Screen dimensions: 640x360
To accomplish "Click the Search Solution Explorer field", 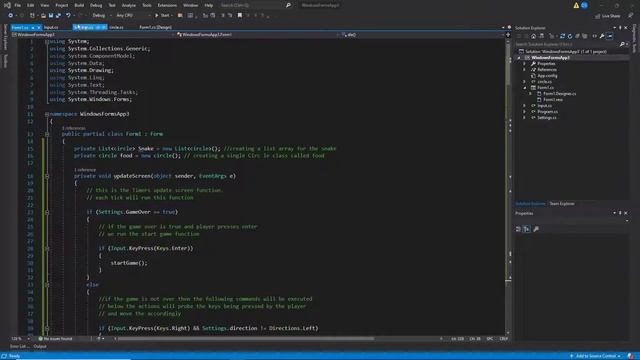I will click(566, 44).
